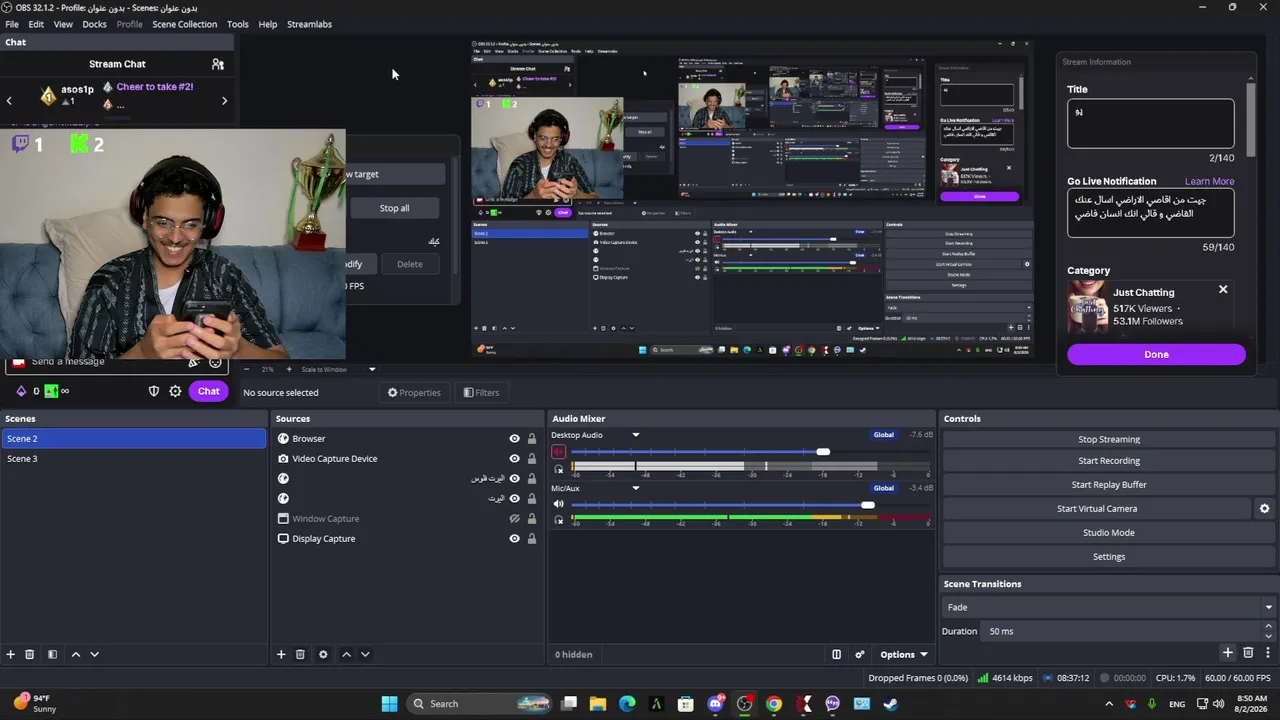Viewport: 1280px width, 720px height.
Task: Hide the Browser source
Action: [515, 438]
